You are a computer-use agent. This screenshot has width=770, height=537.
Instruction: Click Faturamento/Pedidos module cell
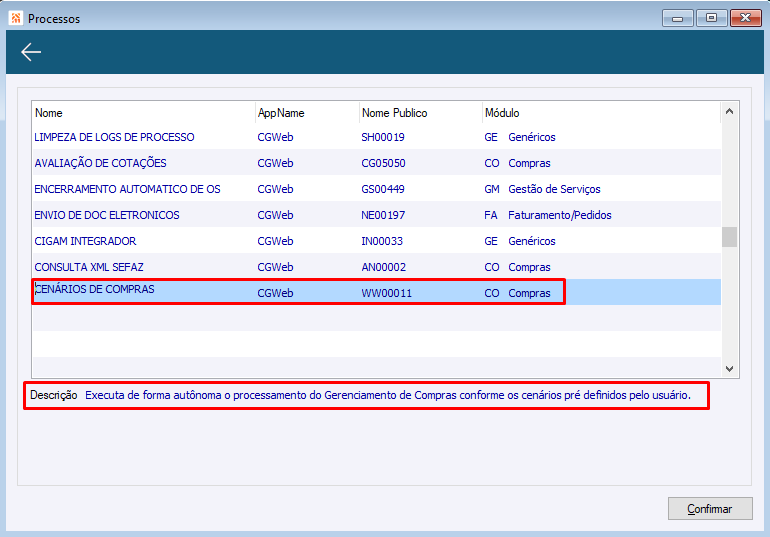559,215
